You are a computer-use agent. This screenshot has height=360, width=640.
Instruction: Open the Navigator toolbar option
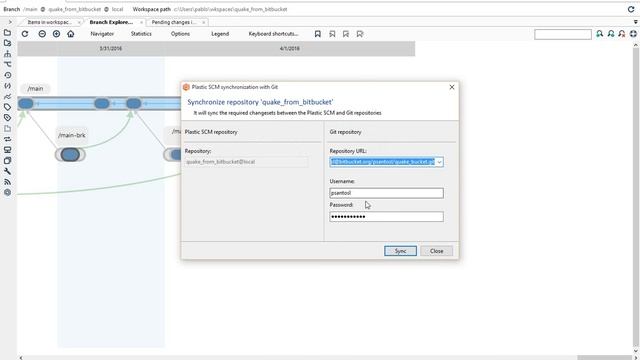click(102, 34)
